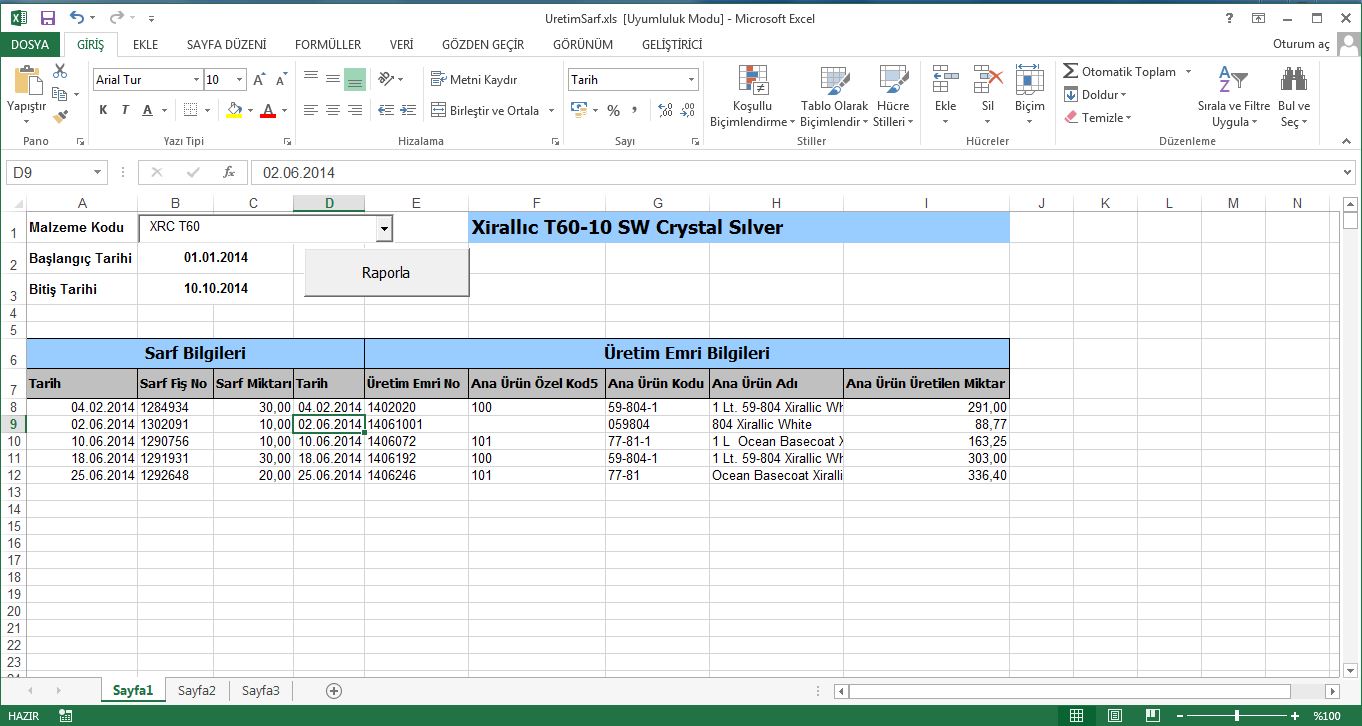1362x726 pixels.
Task: Open the number format dropdown Tarih
Action: click(x=691, y=80)
